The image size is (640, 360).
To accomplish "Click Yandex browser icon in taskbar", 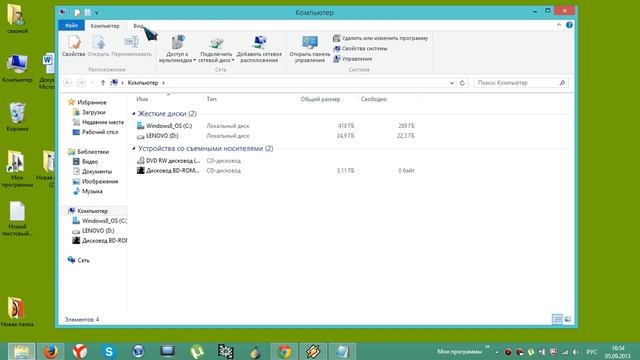I will click(80, 351).
